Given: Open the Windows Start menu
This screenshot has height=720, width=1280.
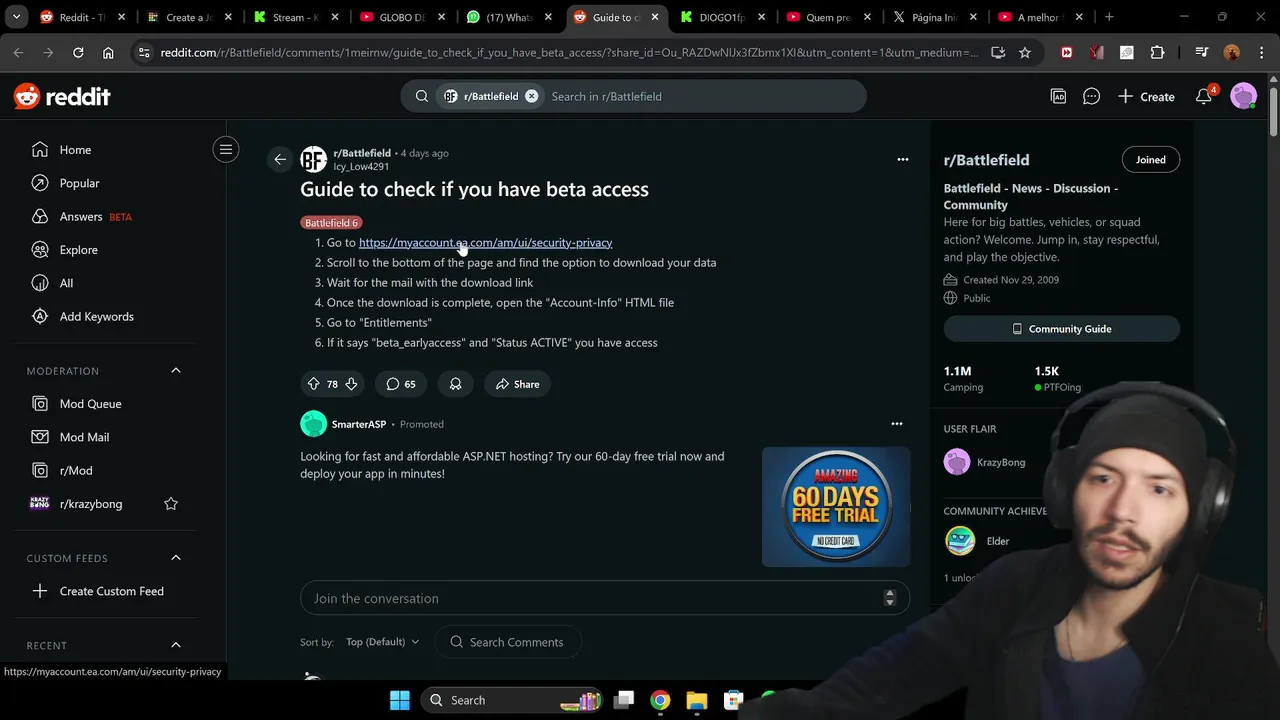Looking at the screenshot, I should (399, 700).
